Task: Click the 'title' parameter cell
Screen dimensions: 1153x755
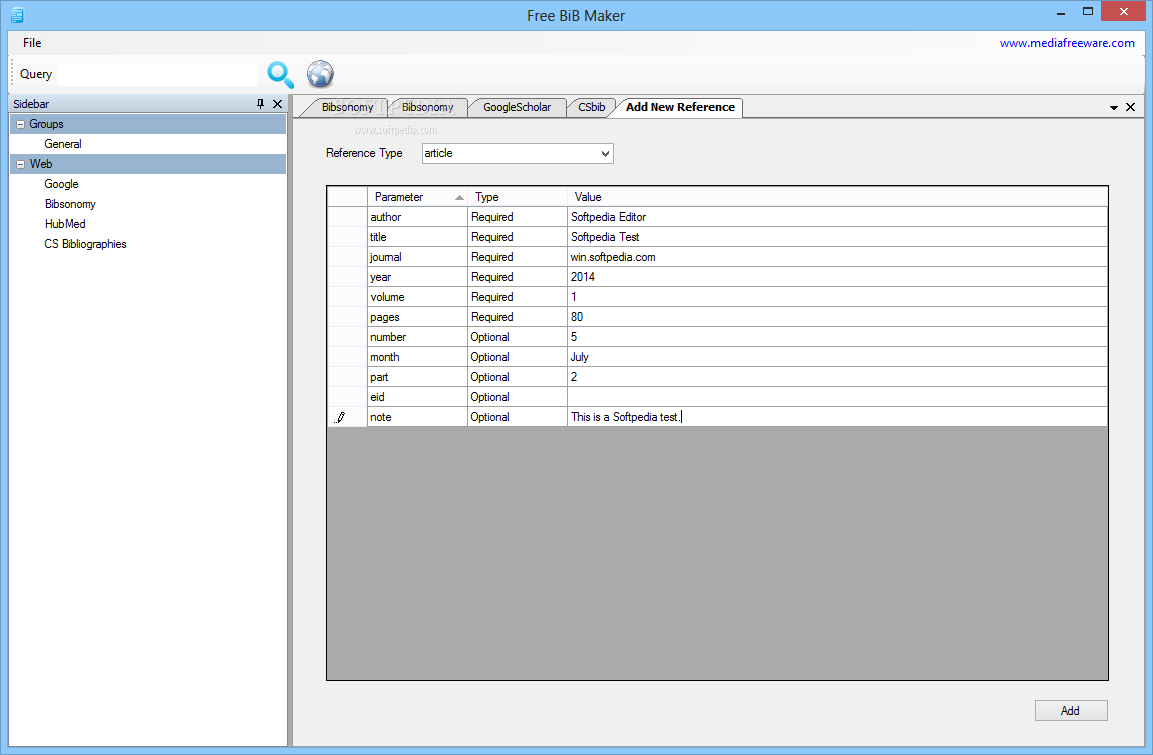Action: [417, 237]
